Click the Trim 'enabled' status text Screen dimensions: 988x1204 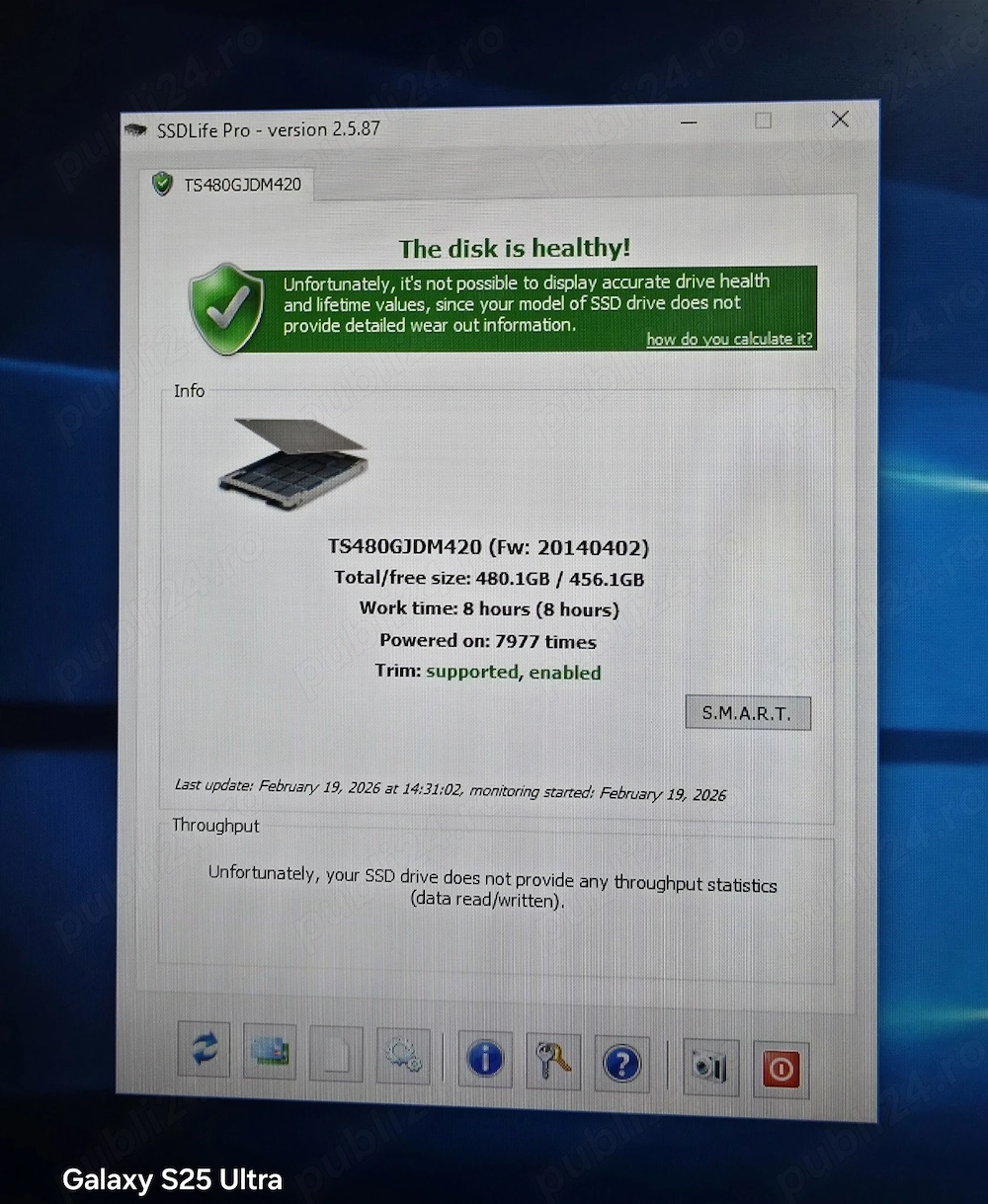pos(564,673)
